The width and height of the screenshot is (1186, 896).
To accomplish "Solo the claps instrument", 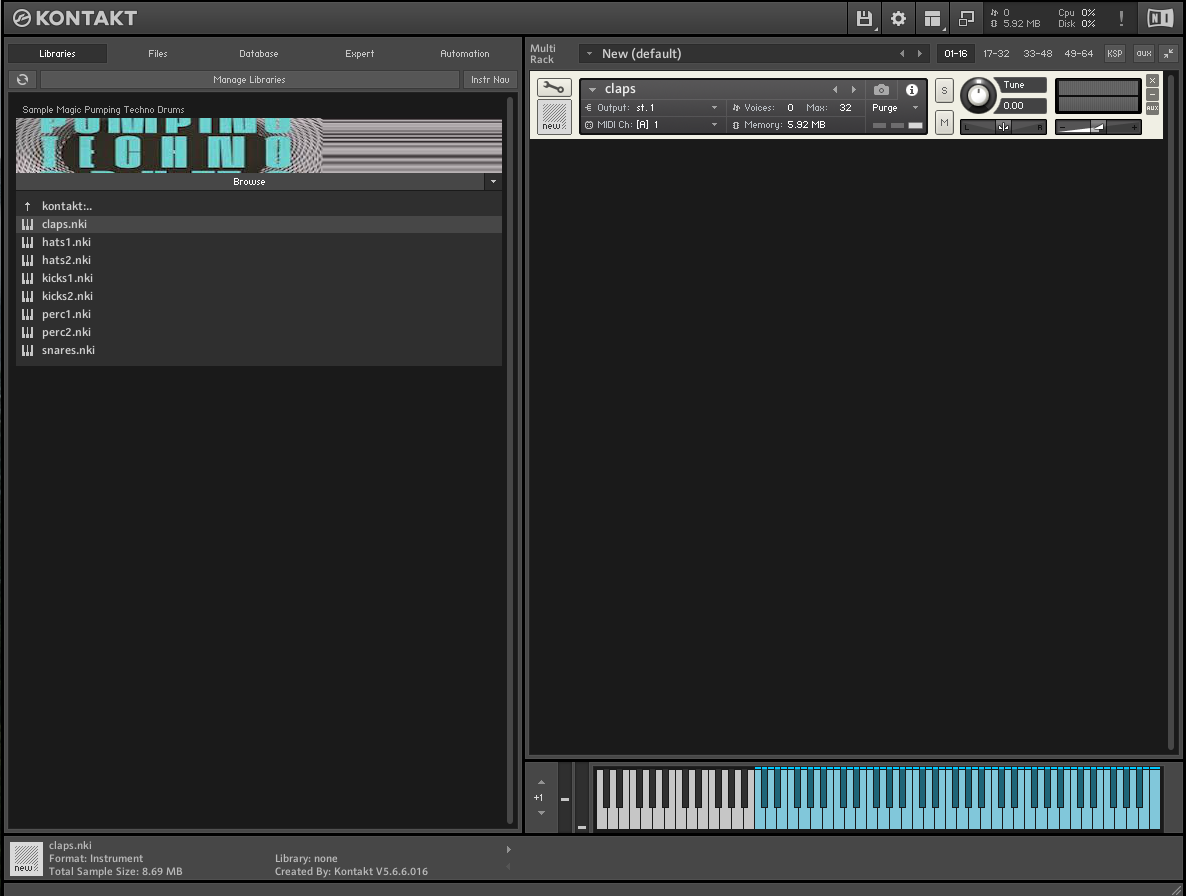I will pyautogui.click(x=944, y=91).
